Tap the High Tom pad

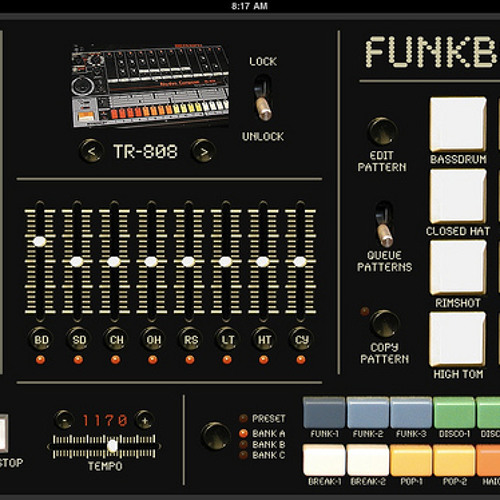[457, 339]
